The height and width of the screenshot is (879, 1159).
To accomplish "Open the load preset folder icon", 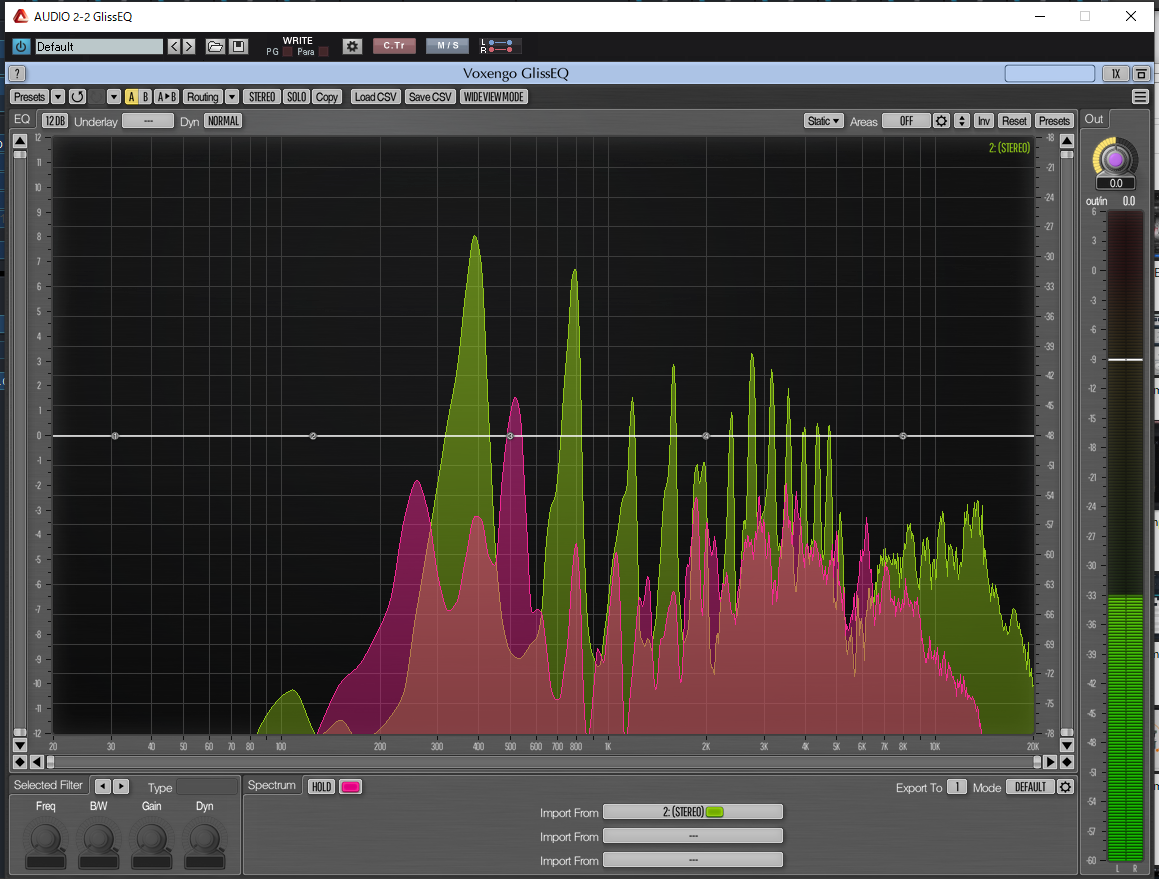I will (x=215, y=47).
